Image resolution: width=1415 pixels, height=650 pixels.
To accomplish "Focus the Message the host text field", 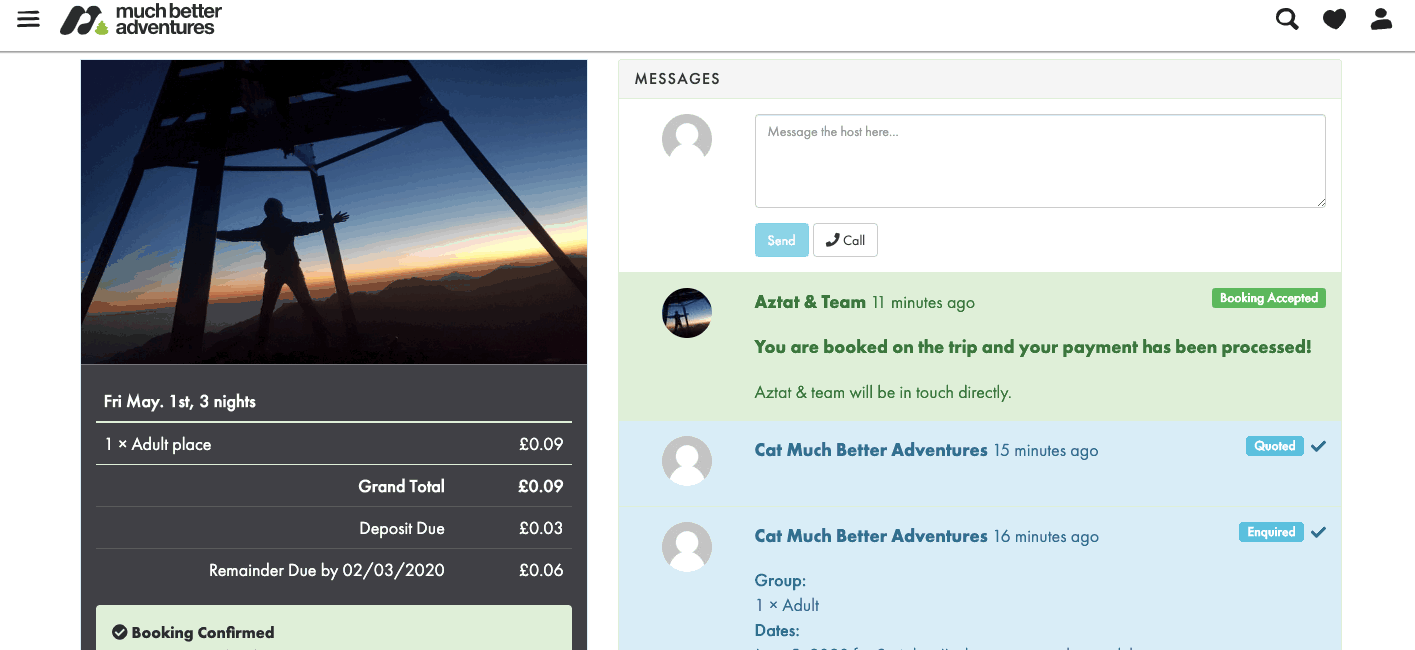I will click(1040, 161).
